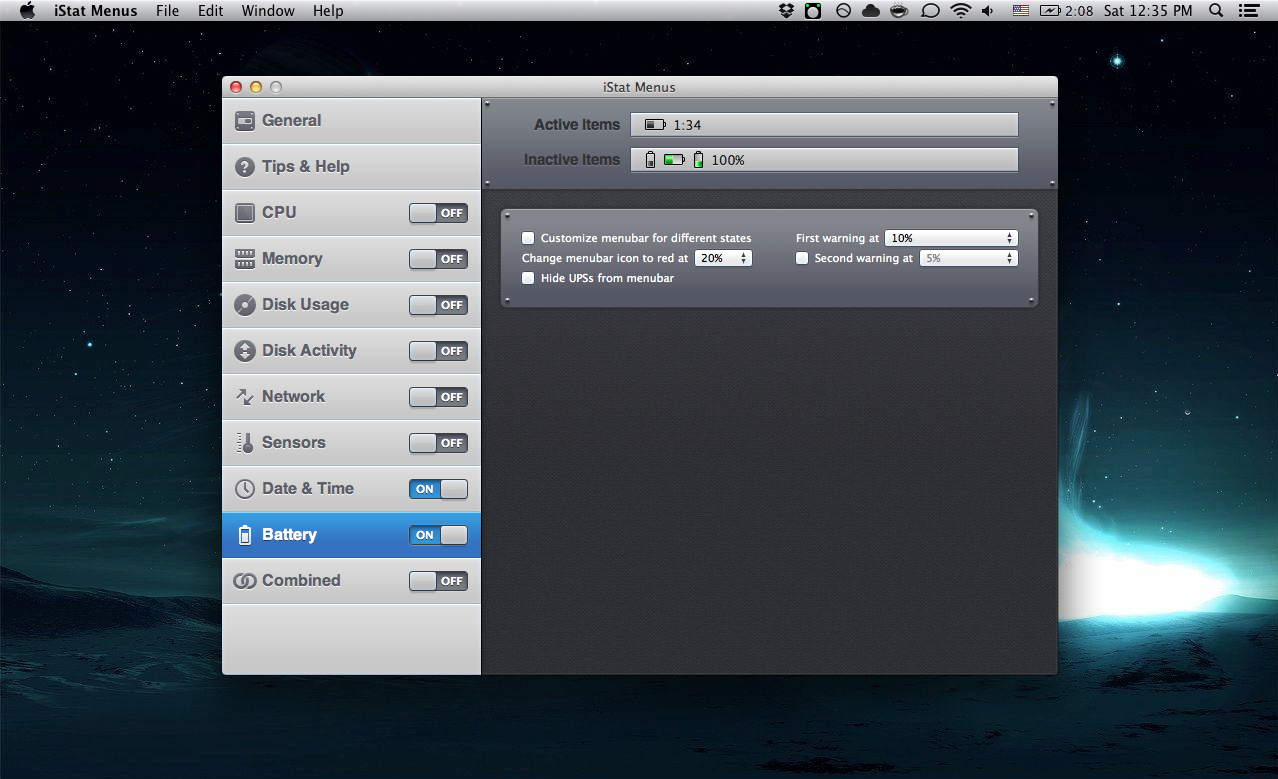
Task: Click the Network arrows icon in sidebar
Action: coord(245,397)
